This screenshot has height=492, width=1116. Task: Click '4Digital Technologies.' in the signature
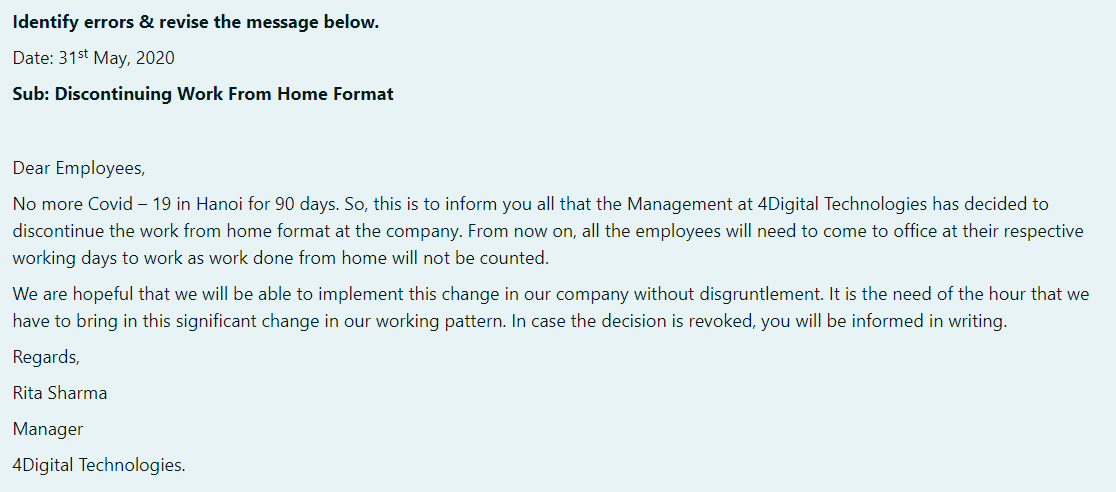pos(99,465)
